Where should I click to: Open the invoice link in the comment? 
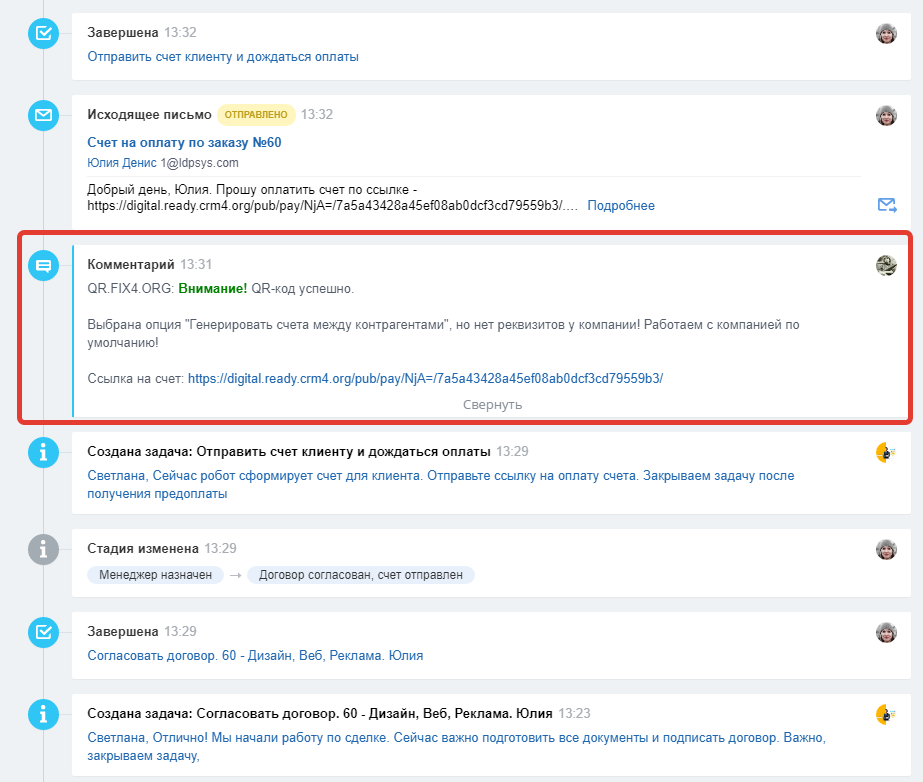point(425,378)
